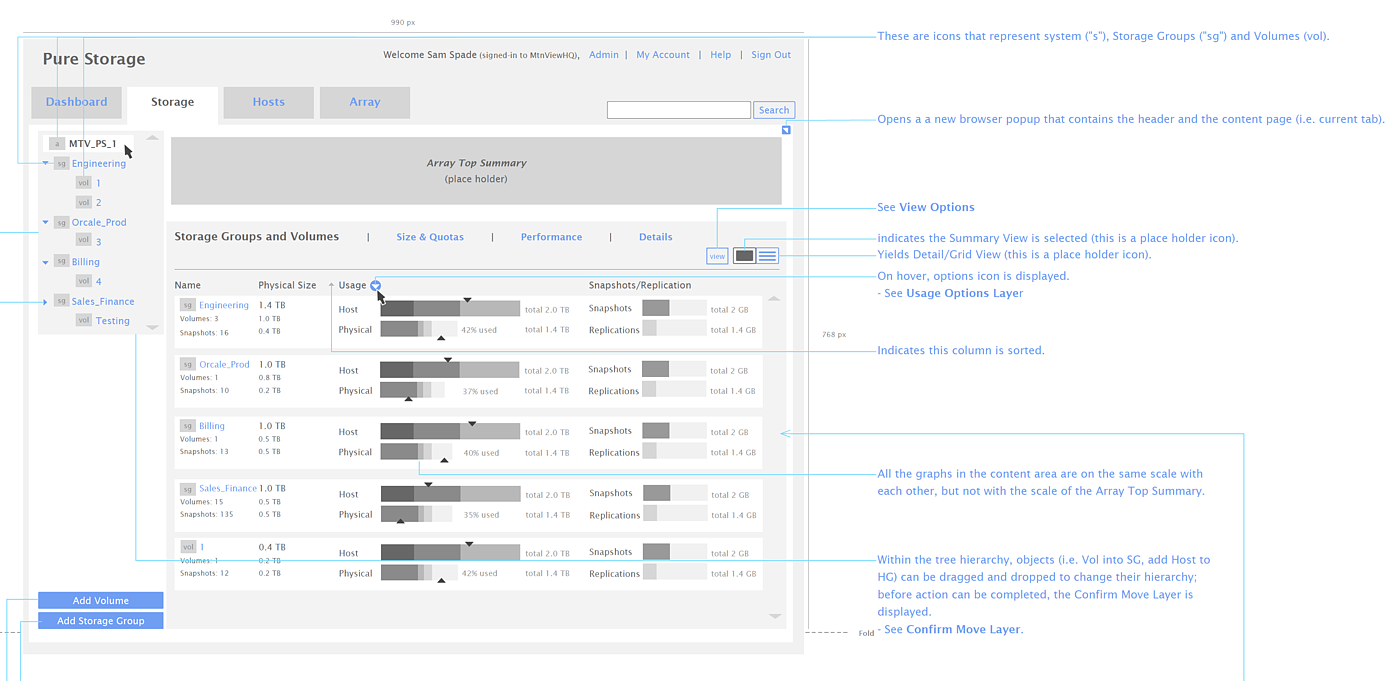1400x681 pixels.
Task: Click the vol icon beside volume 4 in tree
Action: click(84, 281)
